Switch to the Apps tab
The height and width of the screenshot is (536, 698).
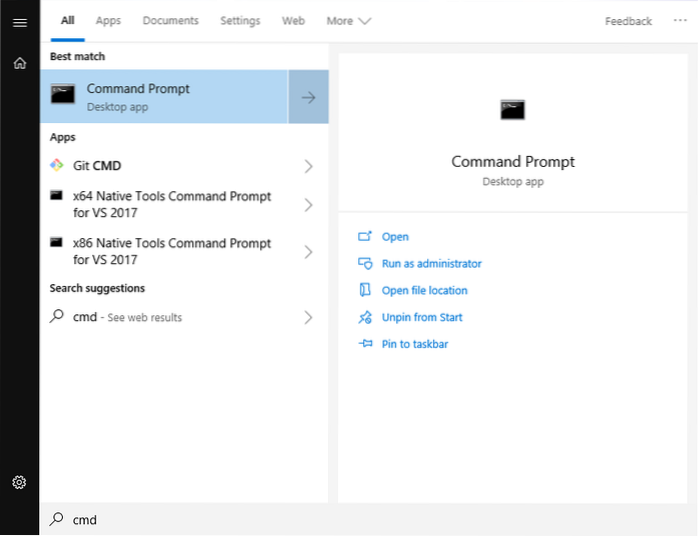(108, 21)
